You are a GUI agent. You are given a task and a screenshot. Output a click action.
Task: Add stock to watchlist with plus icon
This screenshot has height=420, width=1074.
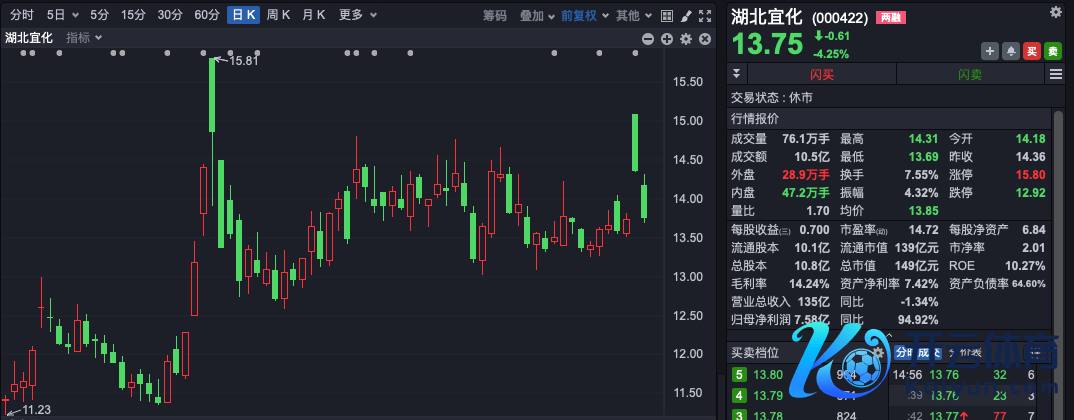[990, 50]
